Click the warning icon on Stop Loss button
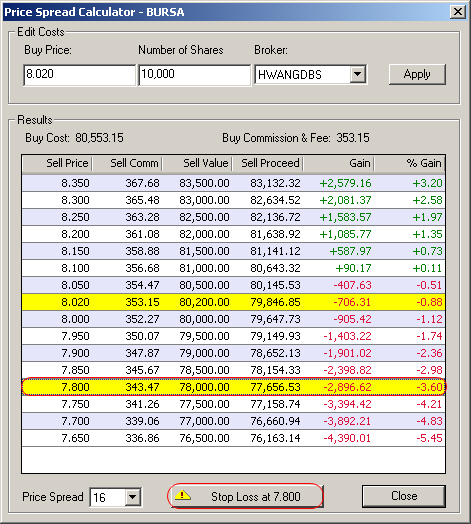This screenshot has width=471, height=524. 183,495
